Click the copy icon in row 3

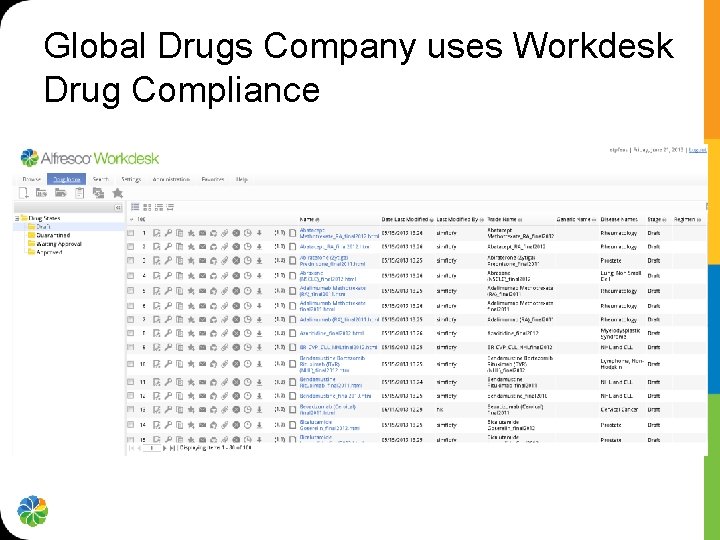[180, 261]
